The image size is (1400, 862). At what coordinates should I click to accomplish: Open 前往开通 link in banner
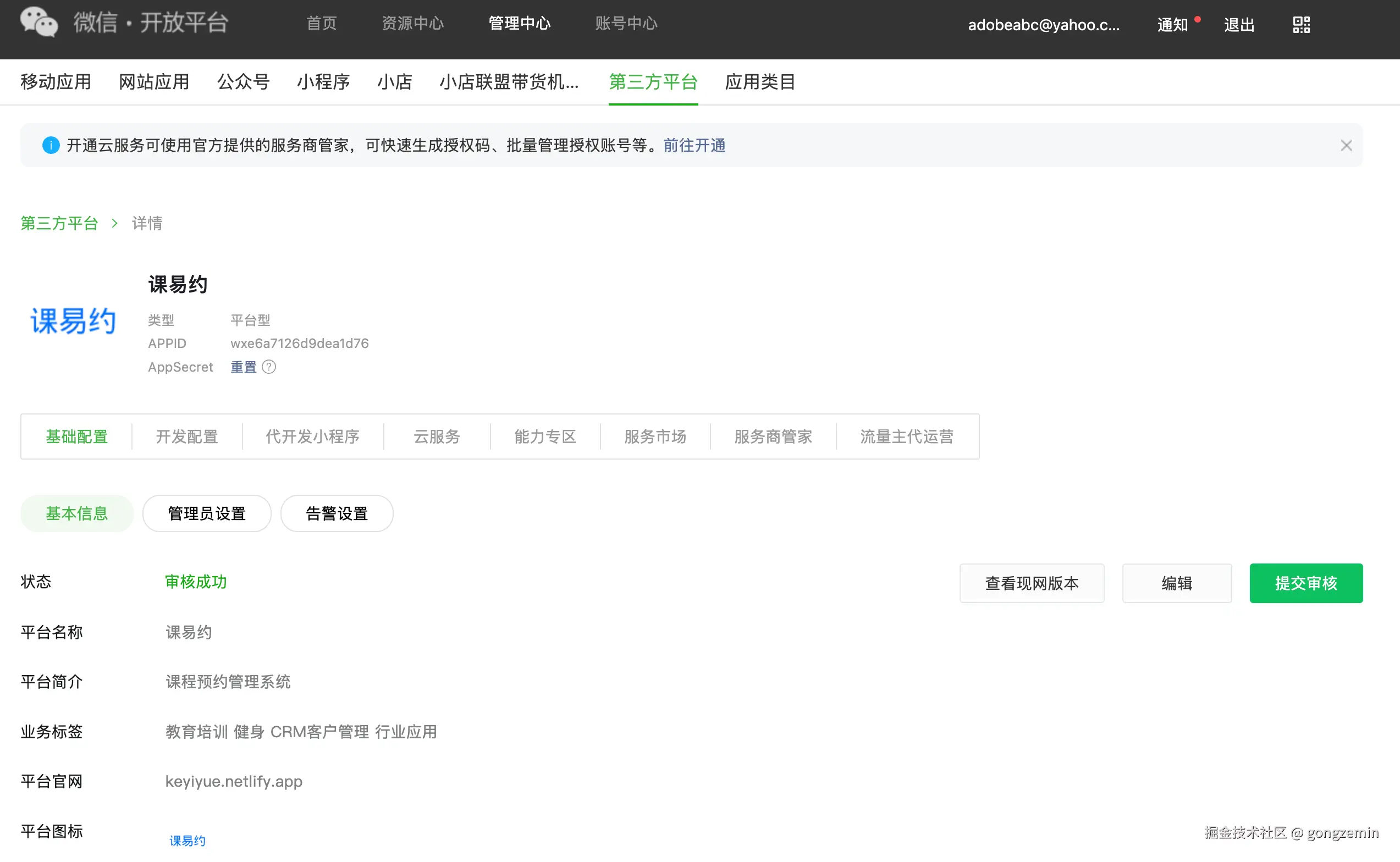pyautogui.click(x=694, y=145)
